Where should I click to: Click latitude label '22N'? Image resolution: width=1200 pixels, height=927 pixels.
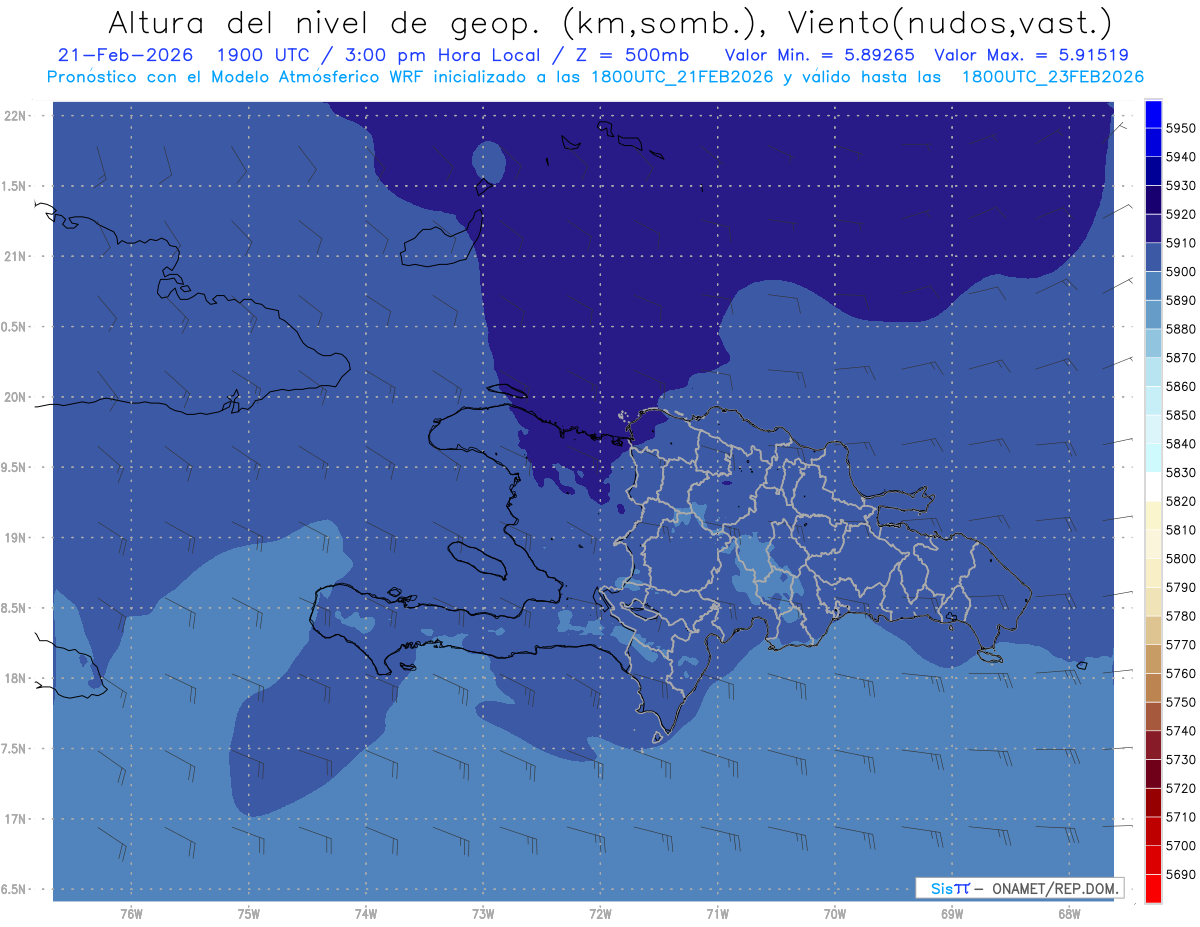[x=17, y=115]
